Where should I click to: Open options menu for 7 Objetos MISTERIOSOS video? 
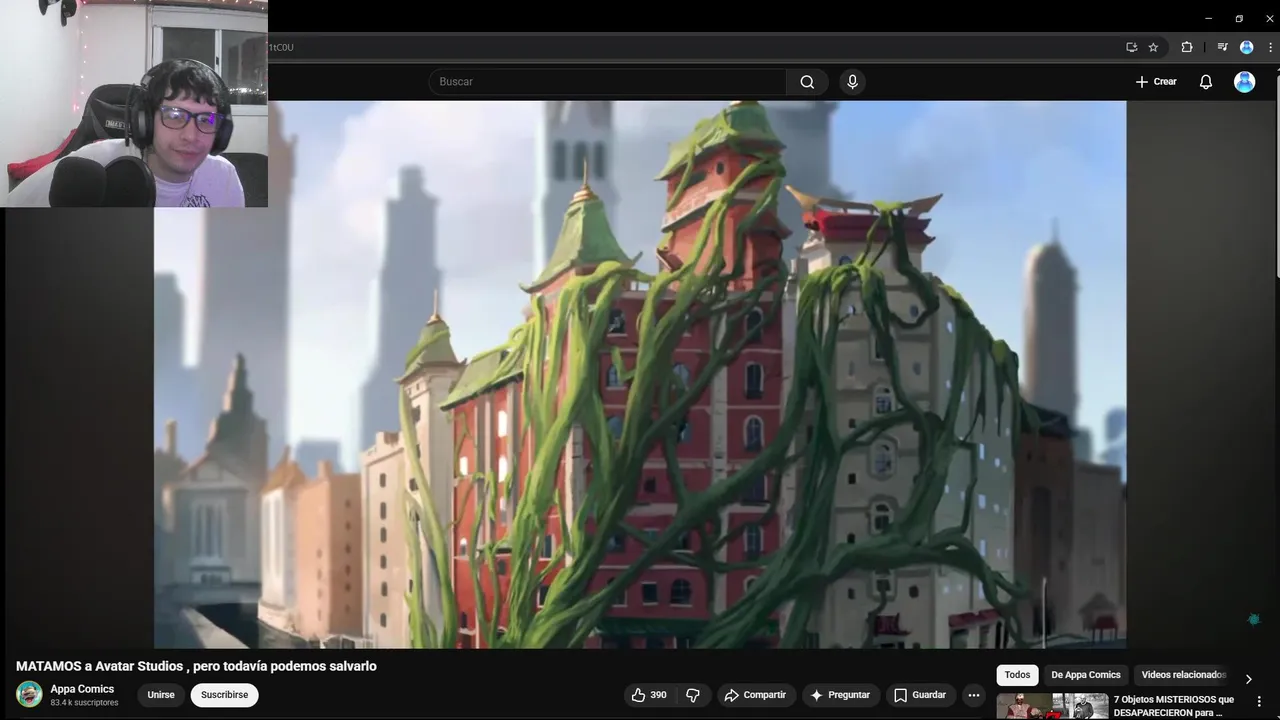click(x=1259, y=701)
